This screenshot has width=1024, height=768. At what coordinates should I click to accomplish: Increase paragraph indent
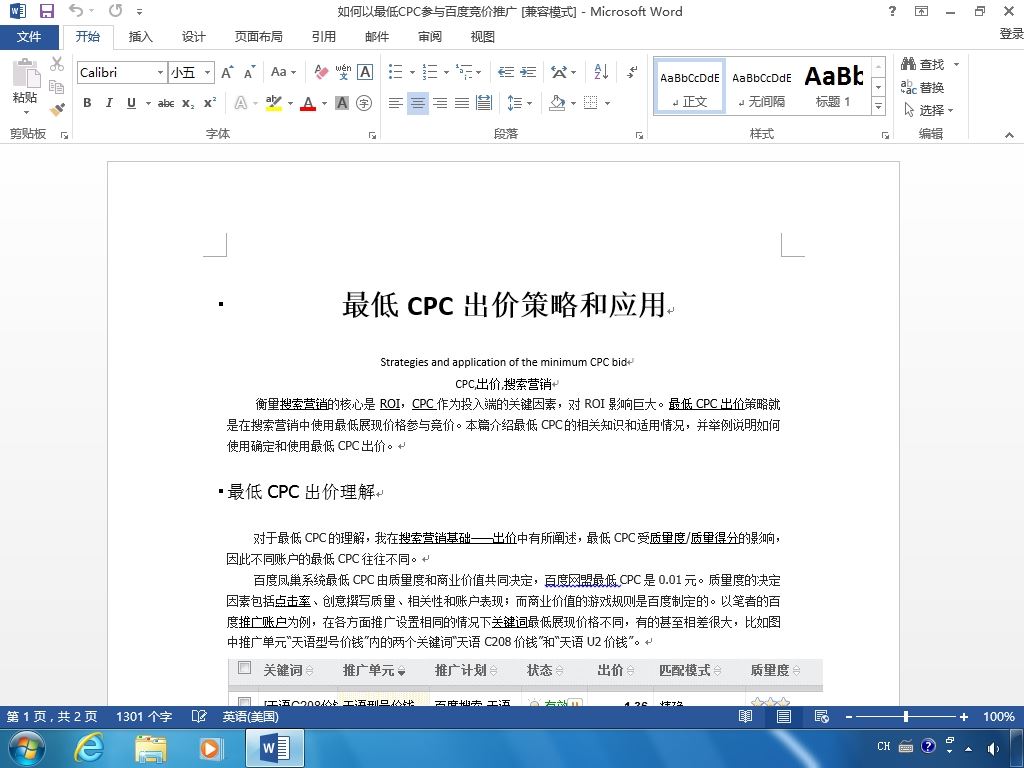(x=528, y=72)
